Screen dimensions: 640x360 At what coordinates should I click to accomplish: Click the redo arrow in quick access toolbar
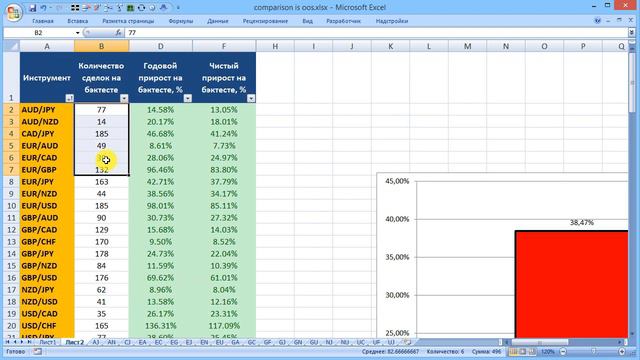tap(59, 8)
